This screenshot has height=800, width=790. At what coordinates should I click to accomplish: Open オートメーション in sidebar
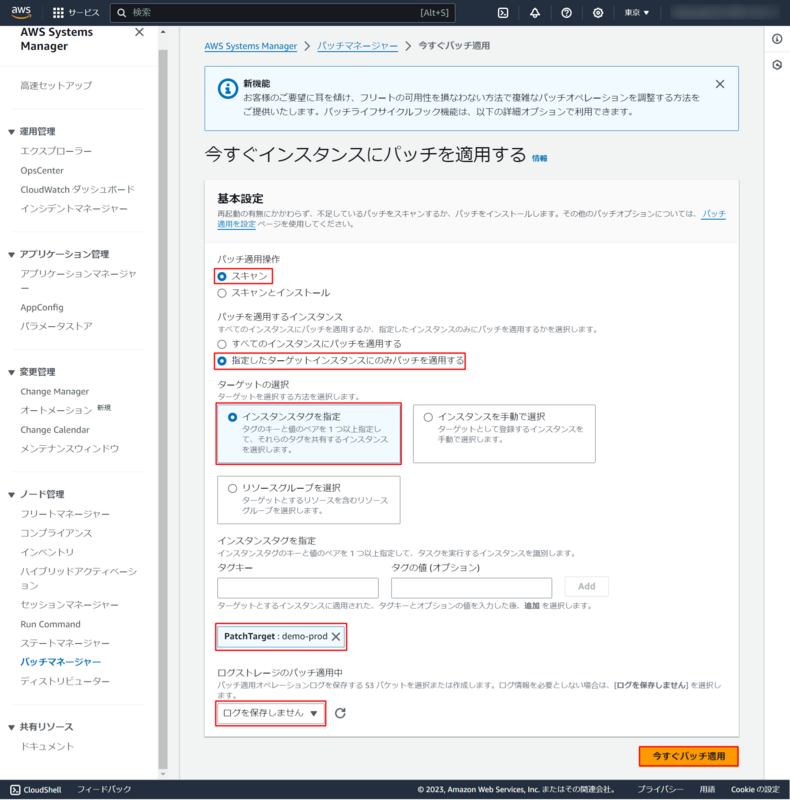pyautogui.click(x=56, y=410)
